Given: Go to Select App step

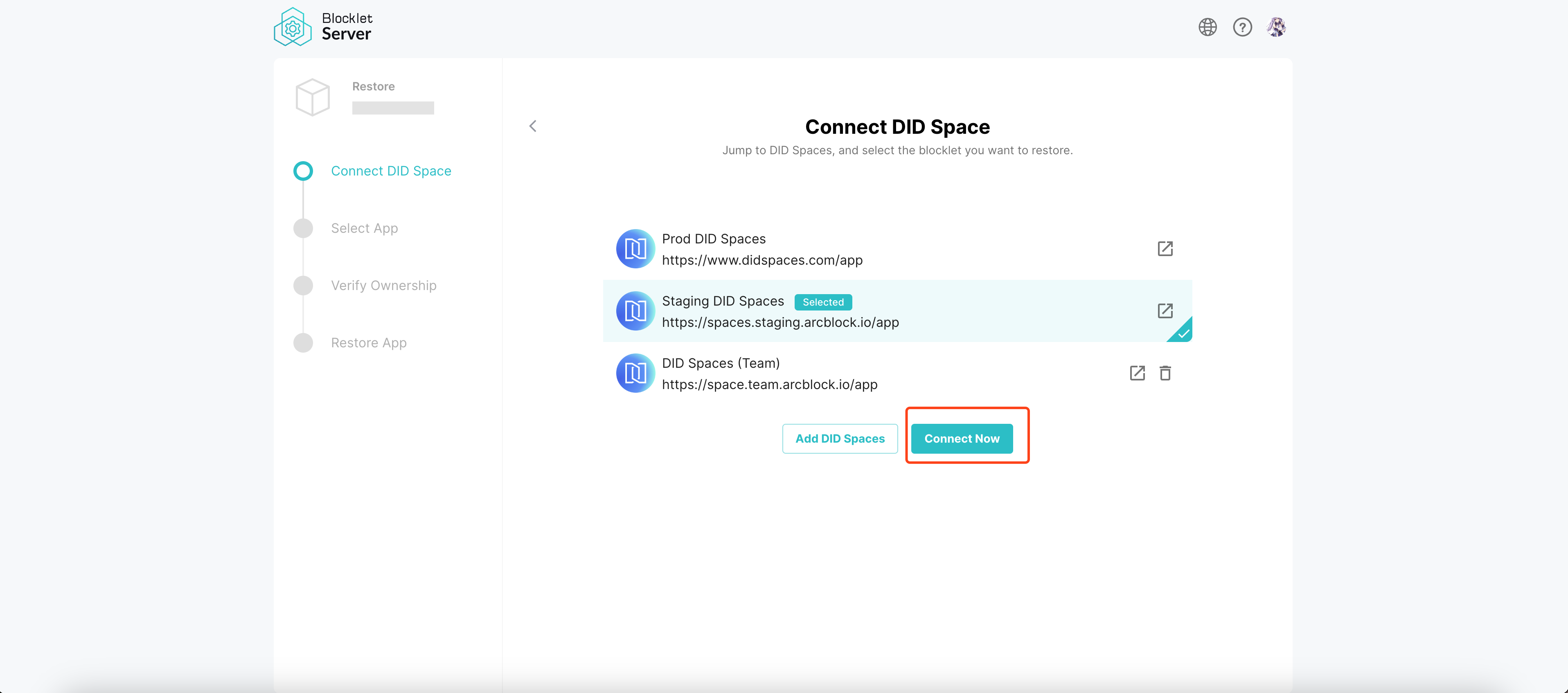Looking at the screenshot, I should pos(364,228).
